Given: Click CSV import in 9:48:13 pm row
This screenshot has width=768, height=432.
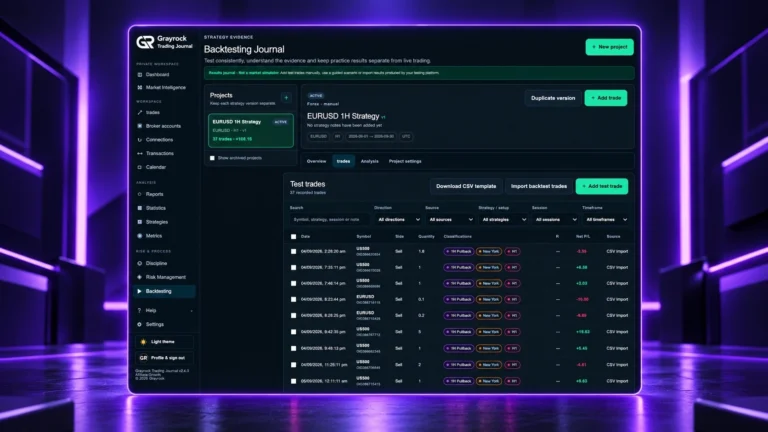Looking at the screenshot, I should click(x=617, y=348).
